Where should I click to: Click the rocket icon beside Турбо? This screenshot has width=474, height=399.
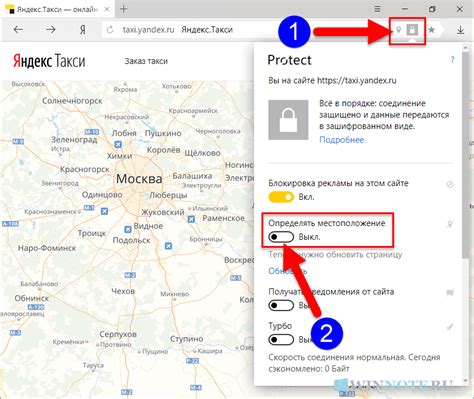pyautogui.click(x=450, y=327)
